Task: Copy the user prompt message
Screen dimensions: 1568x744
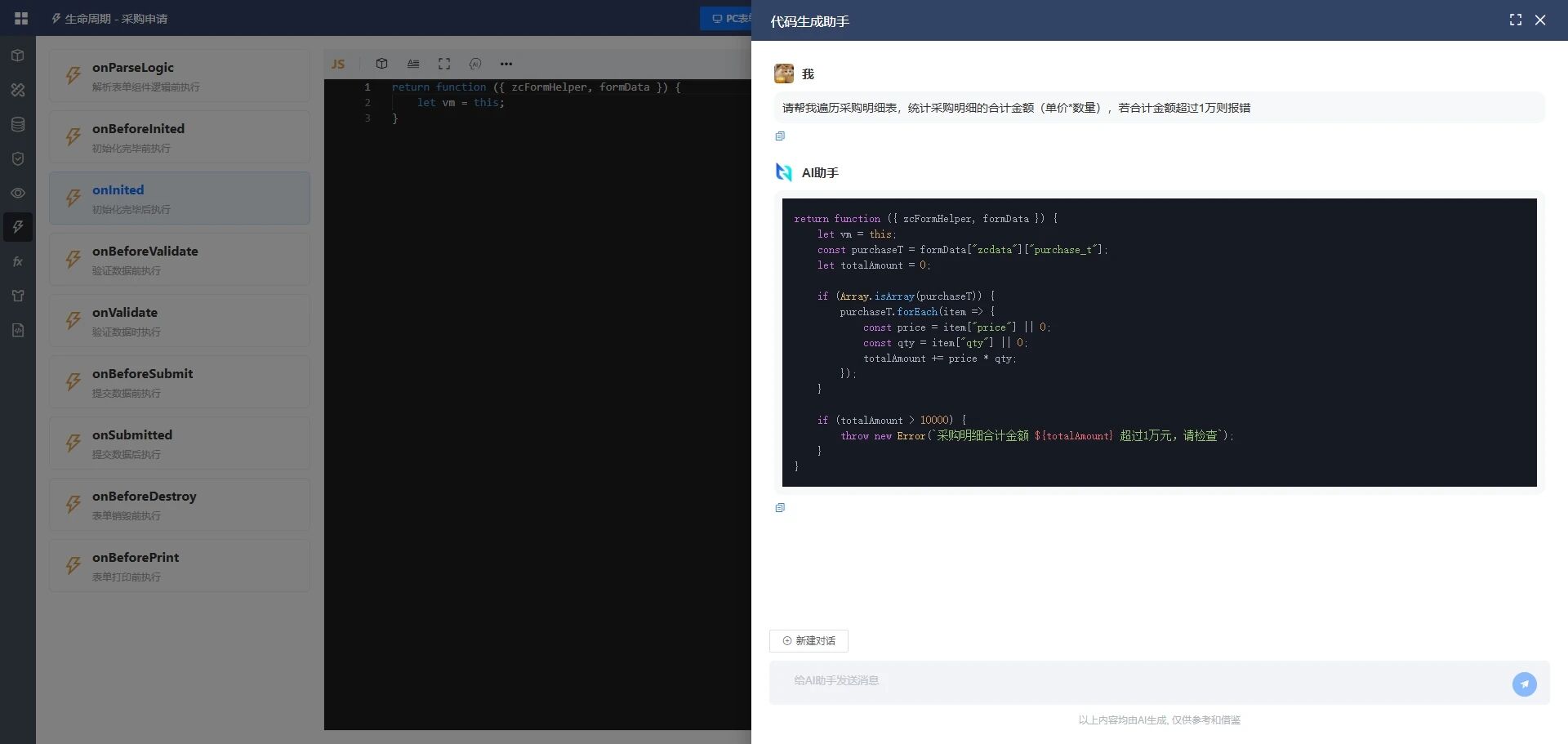Action: 780,136
